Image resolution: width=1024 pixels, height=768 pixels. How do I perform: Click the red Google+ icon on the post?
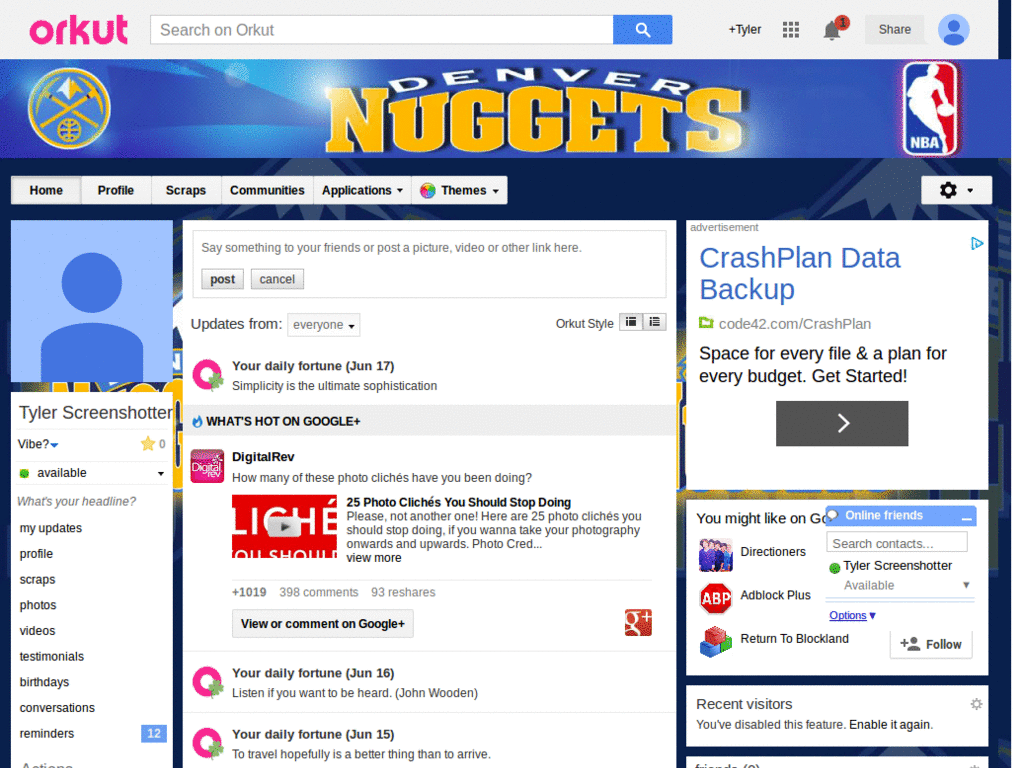coord(638,622)
